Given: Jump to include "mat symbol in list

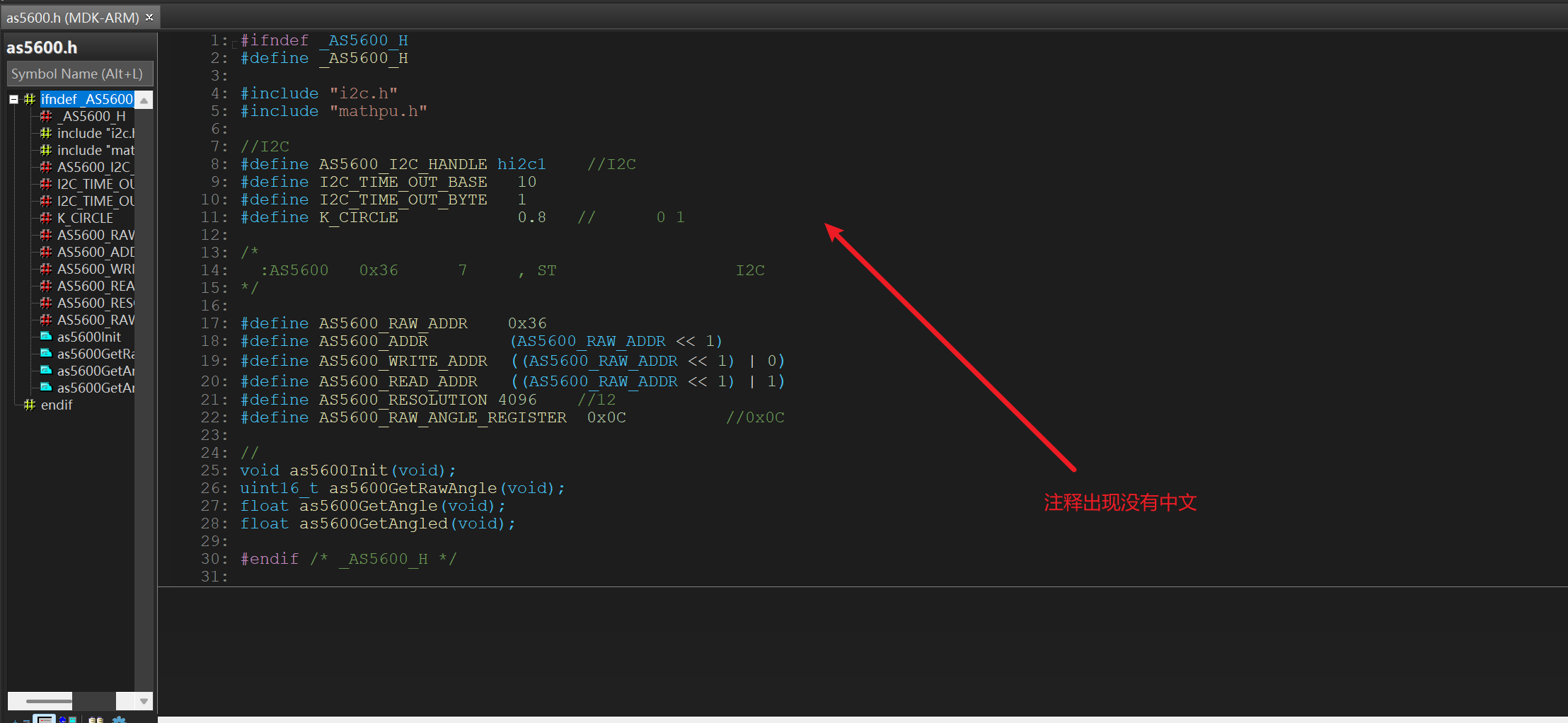Looking at the screenshot, I should tap(96, 150).
